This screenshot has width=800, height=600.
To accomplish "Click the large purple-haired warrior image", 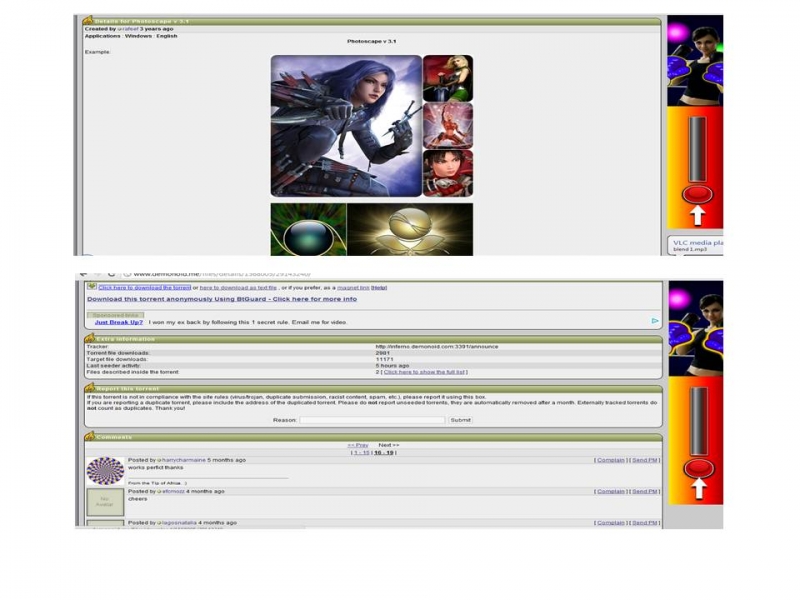I will click(346, 126).
